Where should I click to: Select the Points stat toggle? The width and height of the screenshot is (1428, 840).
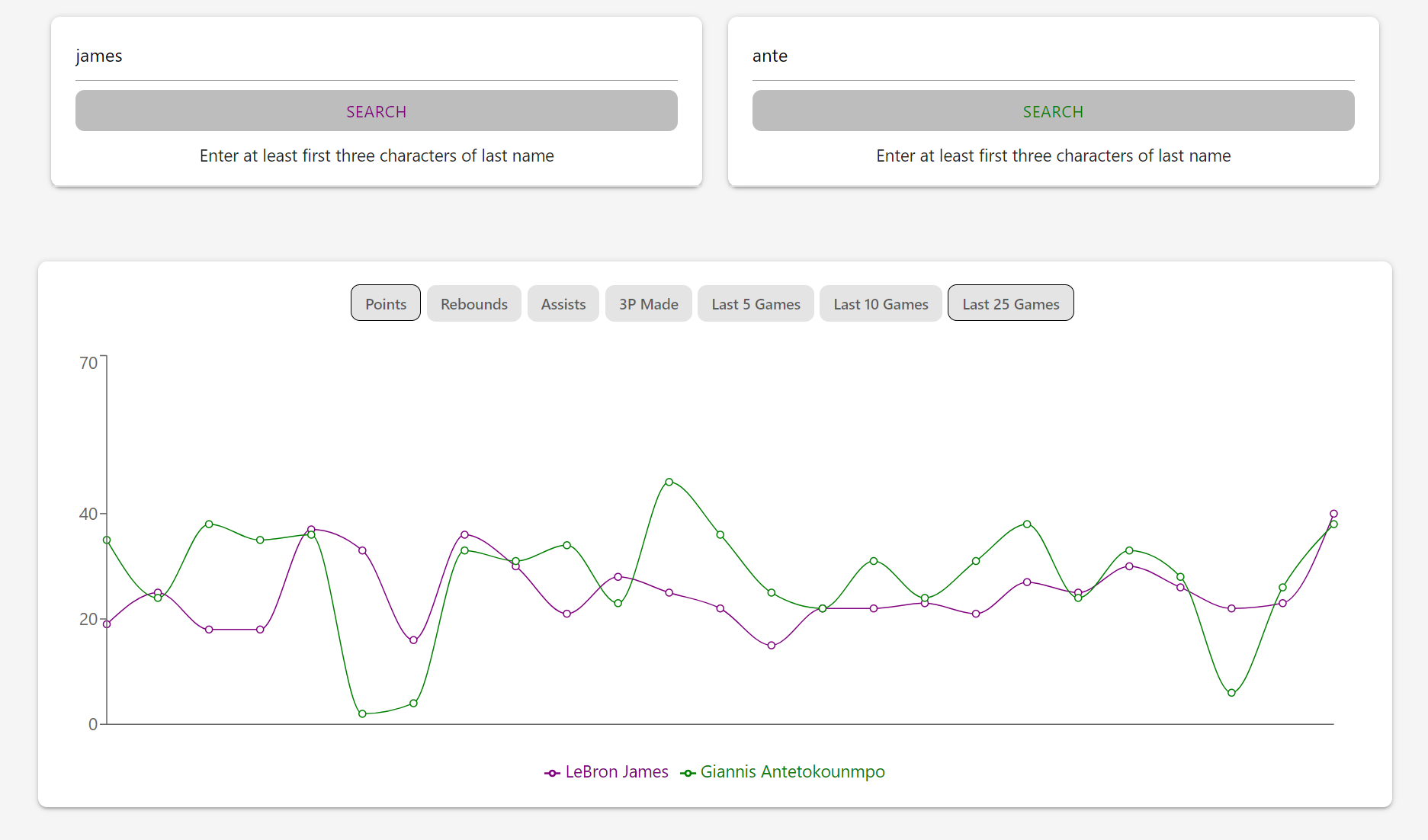tap(386, 303)
